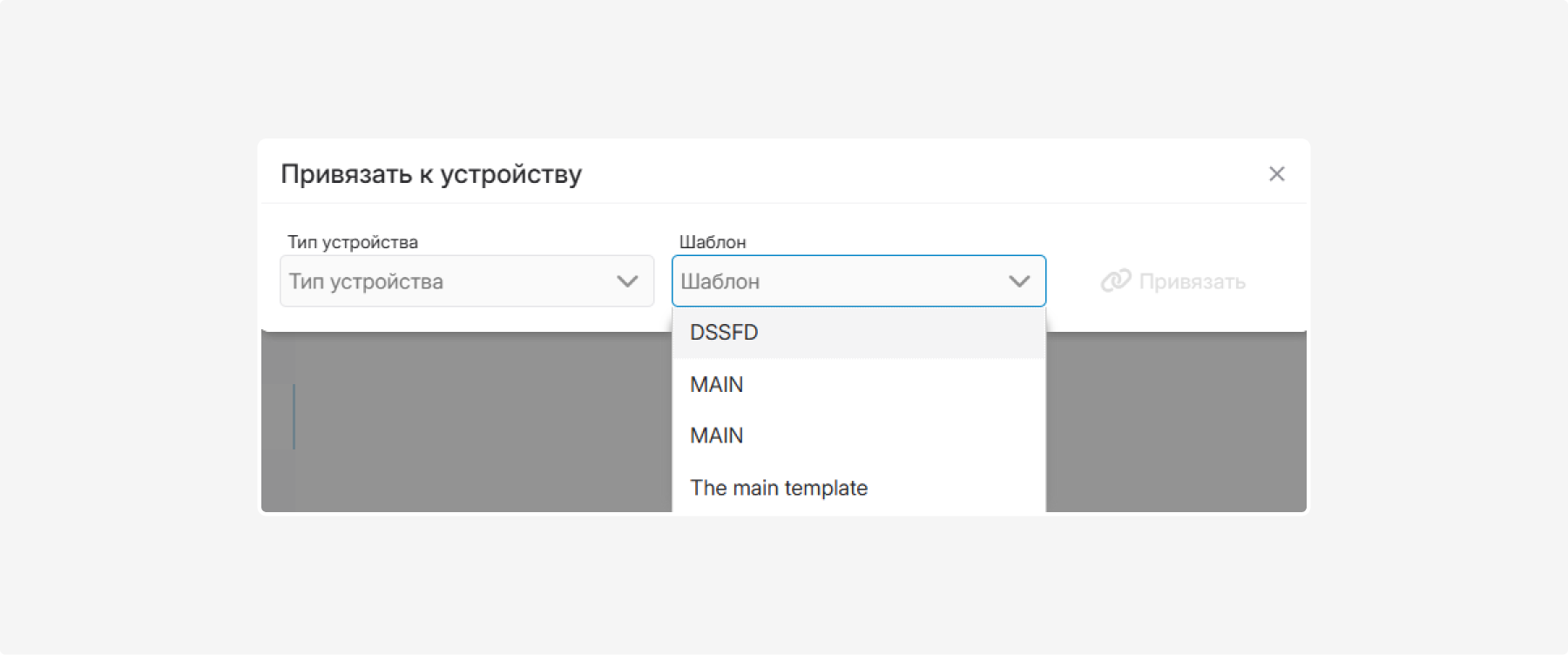
Task: Collapse the Шаблон list via its chevron
Action: pos(1019,281)
